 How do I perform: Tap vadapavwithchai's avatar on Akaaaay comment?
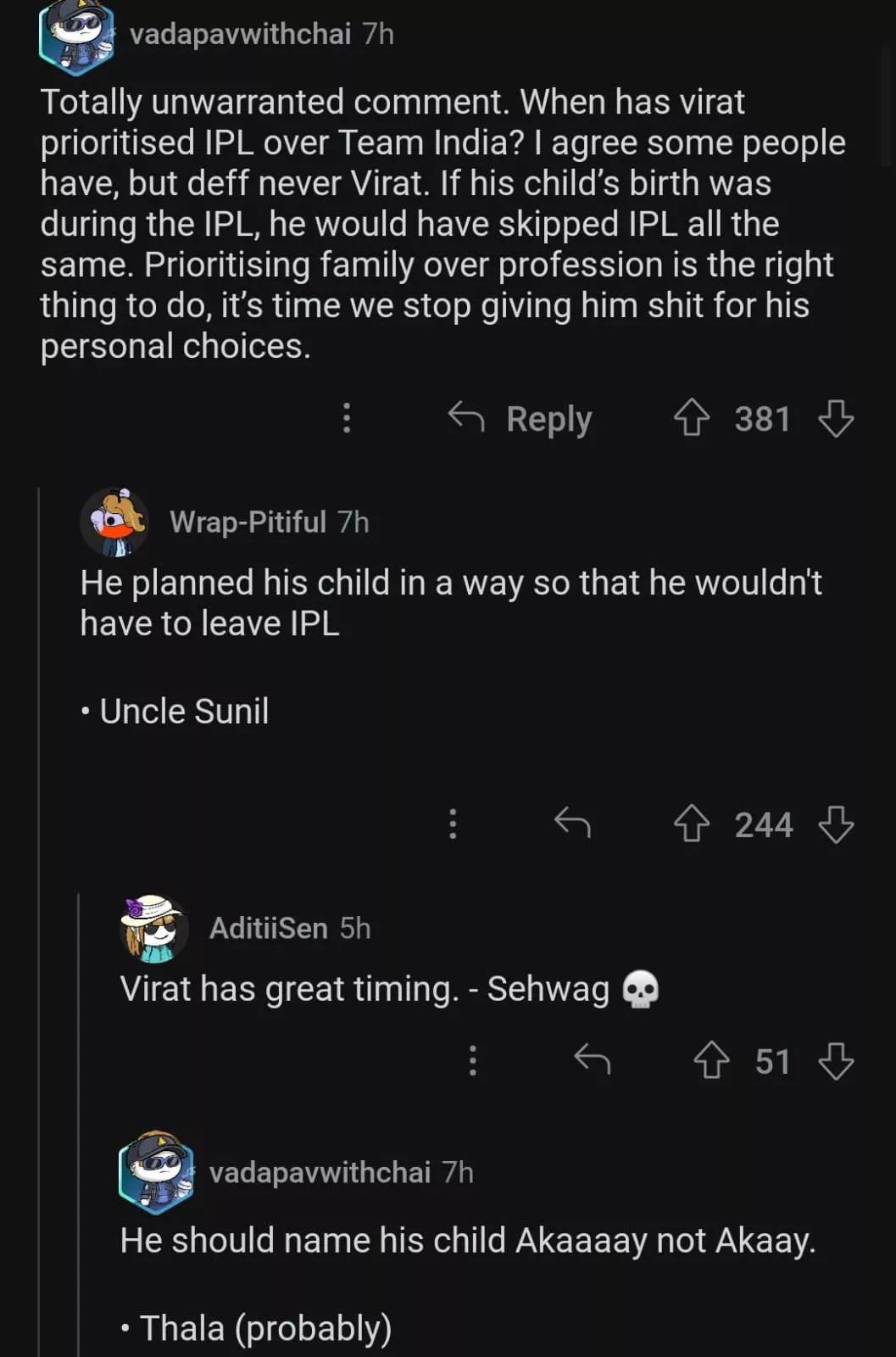point(156,1172)
